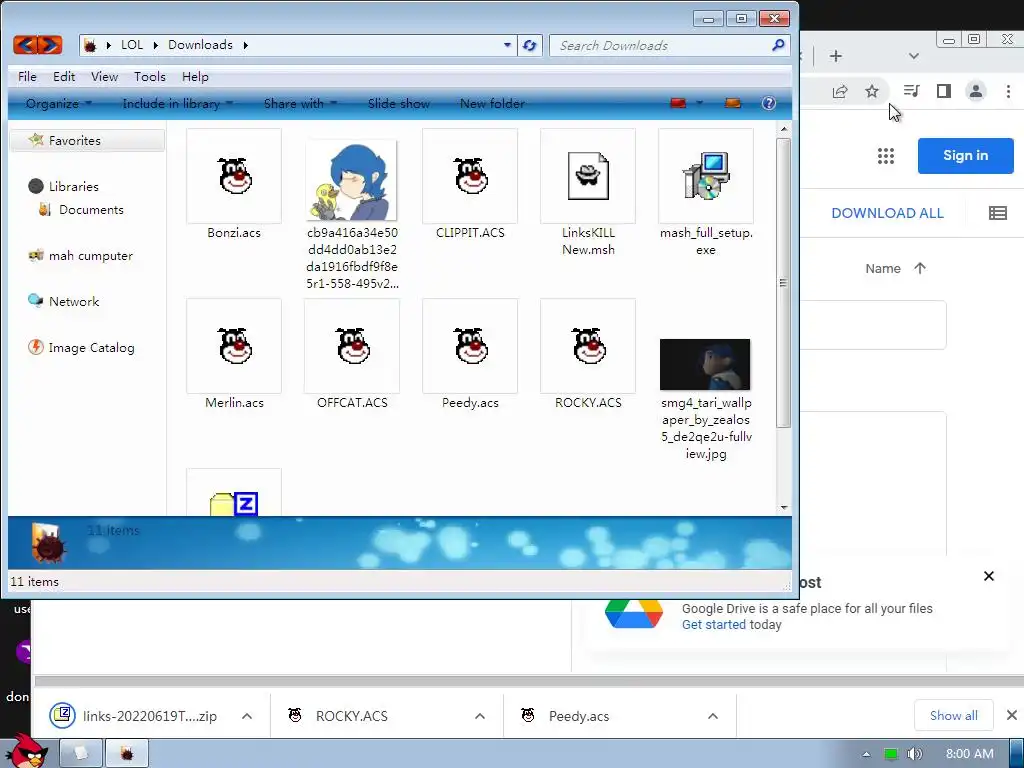Open the browser three-dot menu
Image resolution: width=1024 pixels, height=768 pixels.
coord(1008,91)
